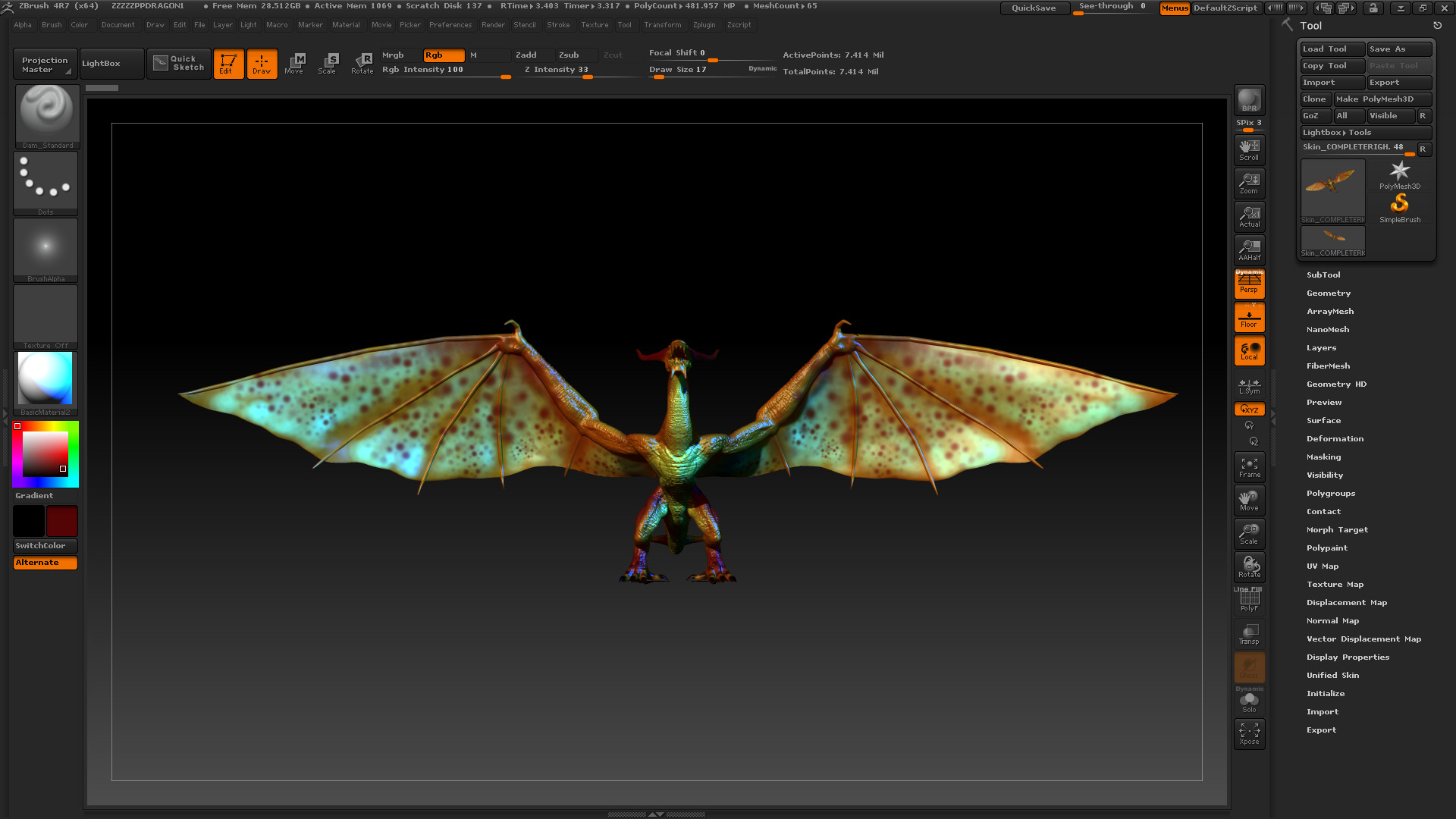Expand the Polypaint section
This screenshot has height=819, width=1456.
click(x=1326, y=548)
